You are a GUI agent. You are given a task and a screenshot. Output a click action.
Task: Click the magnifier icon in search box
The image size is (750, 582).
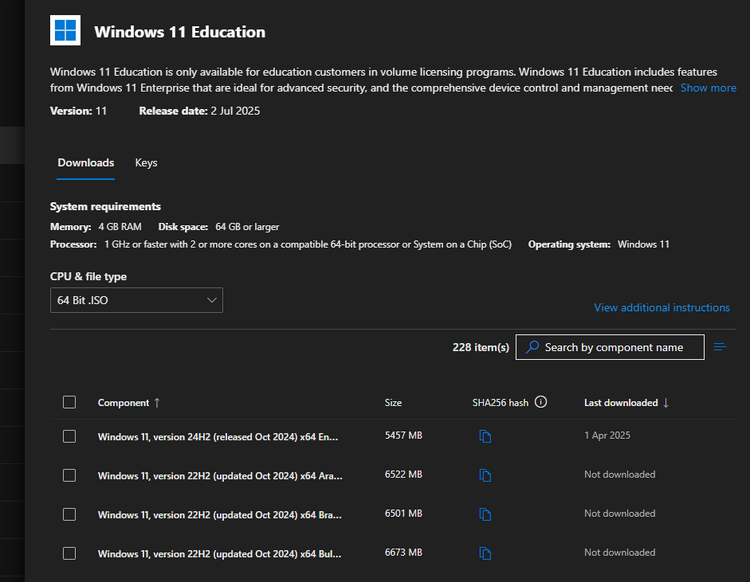[x=532, y=347]
